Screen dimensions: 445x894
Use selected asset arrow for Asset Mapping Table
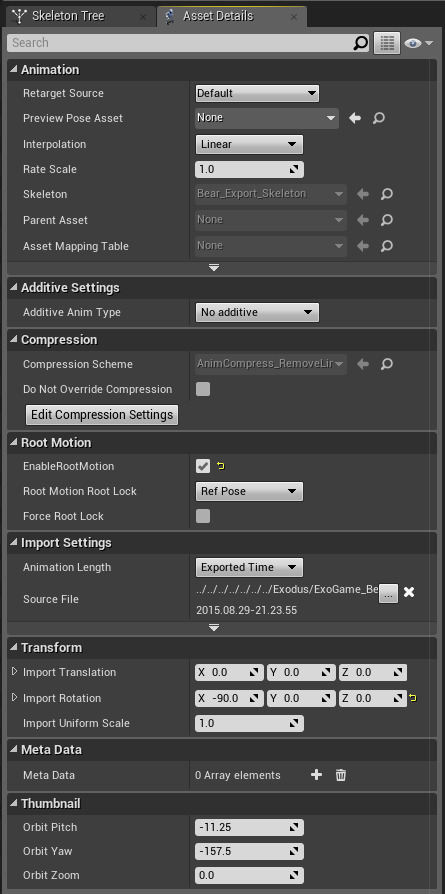tap(362, 246)
